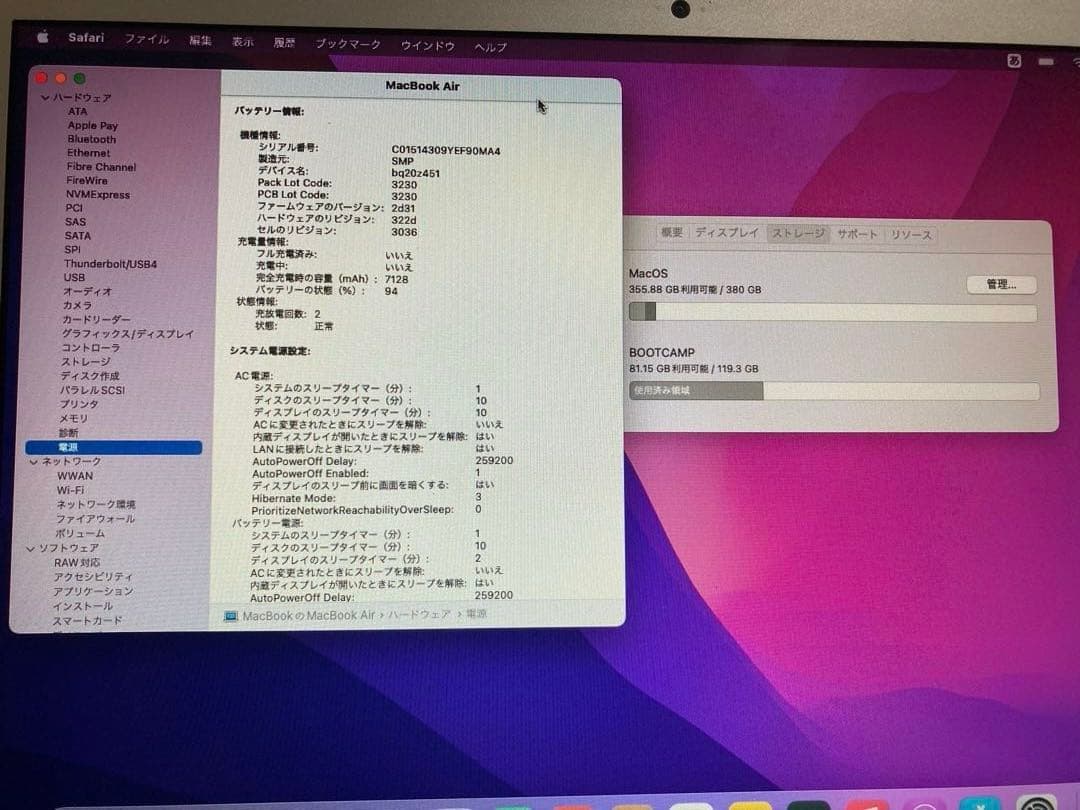Collapse the ソフトウェア section
This screenshot has height=810, width=1080.
(31, 548)
